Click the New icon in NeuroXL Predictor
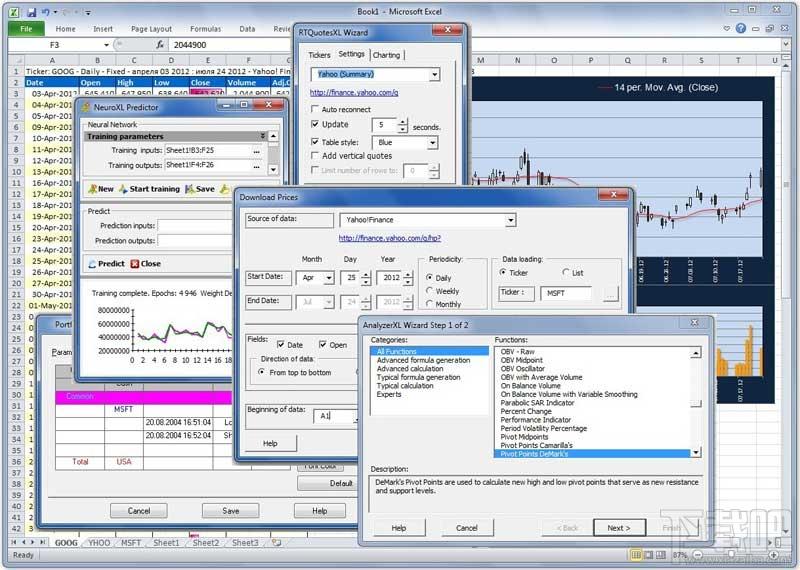The width and height of the screenshot is (800, 570). click(x=92, y=189)
